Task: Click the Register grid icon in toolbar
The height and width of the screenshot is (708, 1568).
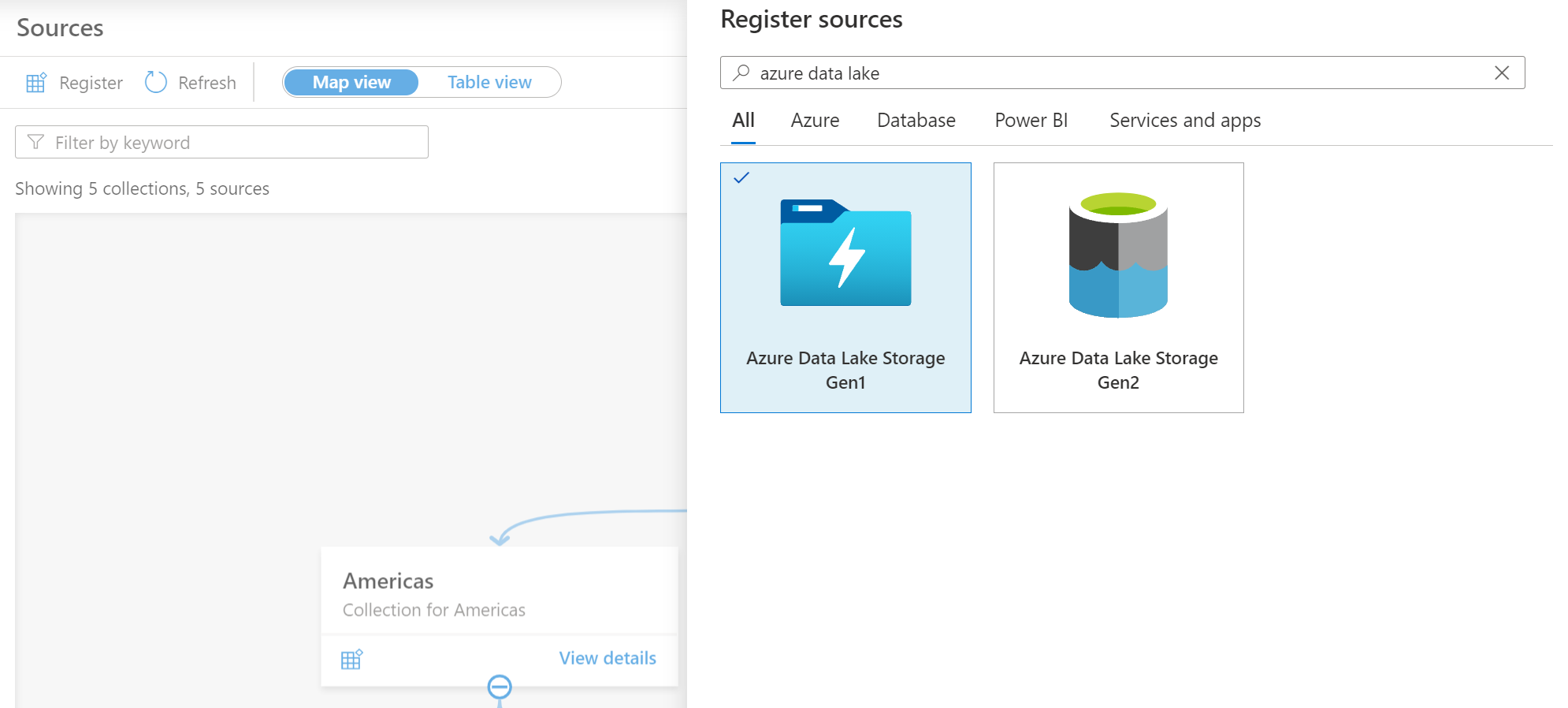Action: tap(36, 83)
